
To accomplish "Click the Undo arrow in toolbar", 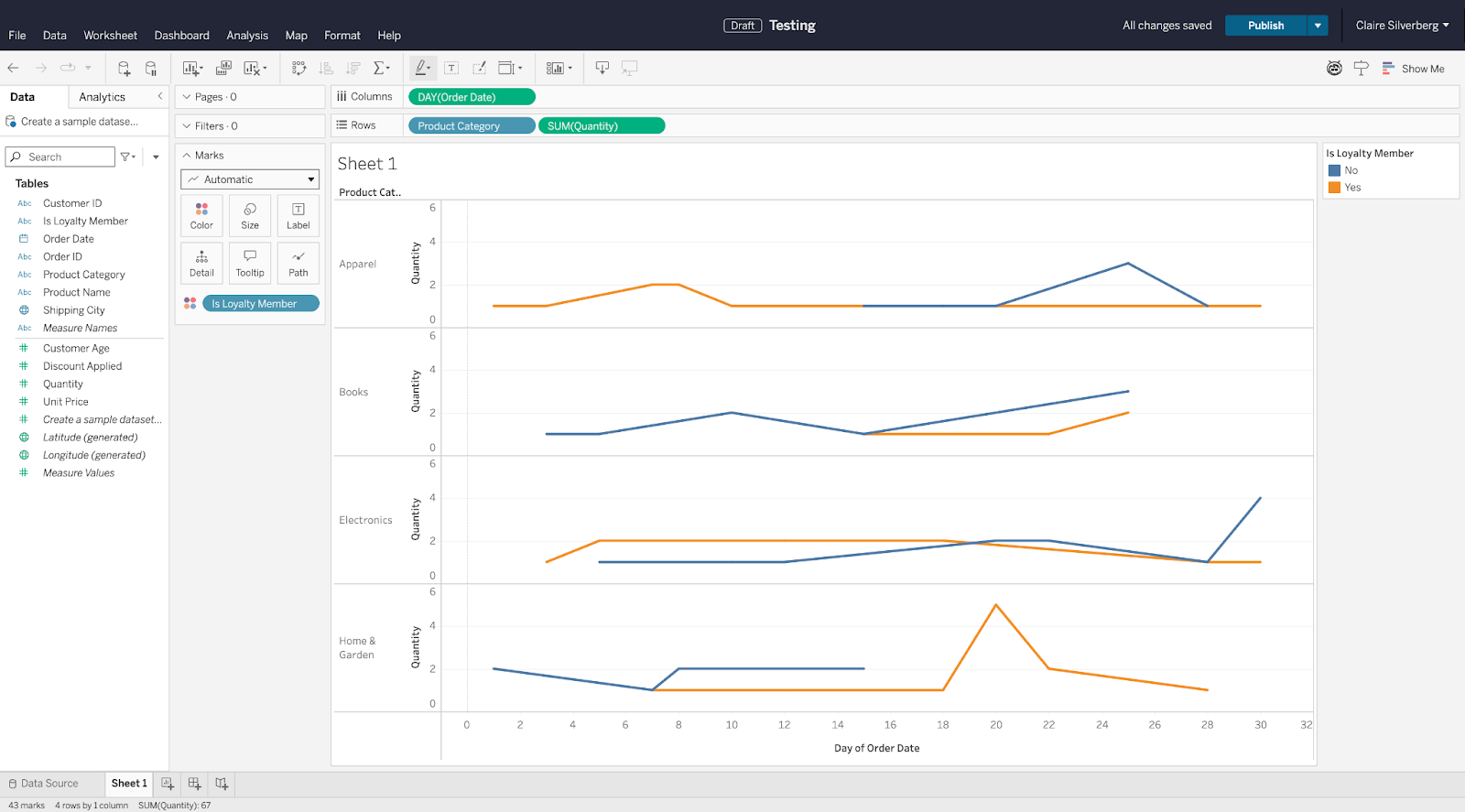I will [13, 68].
